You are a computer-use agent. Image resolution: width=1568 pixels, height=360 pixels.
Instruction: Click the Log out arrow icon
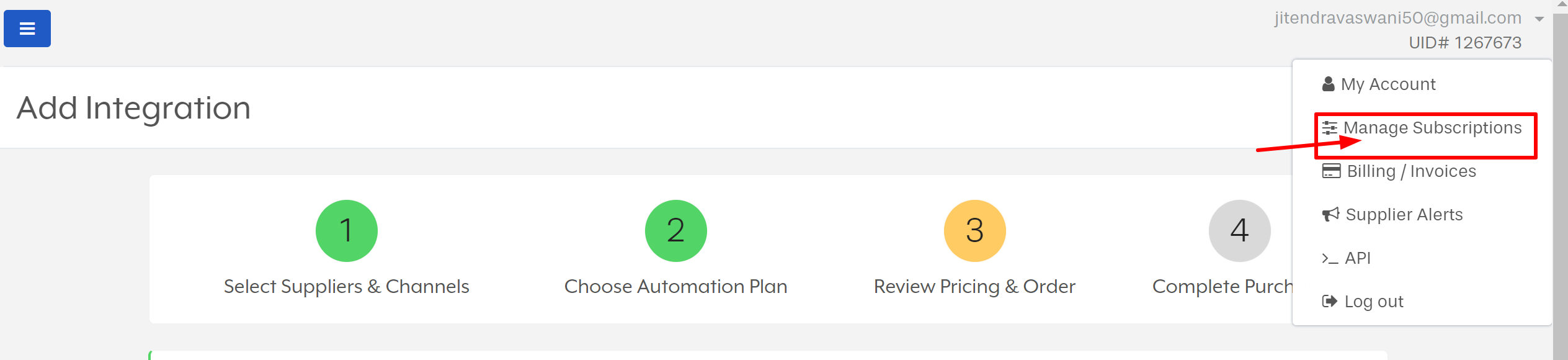pyautogui.click(x=1329, y=302)
